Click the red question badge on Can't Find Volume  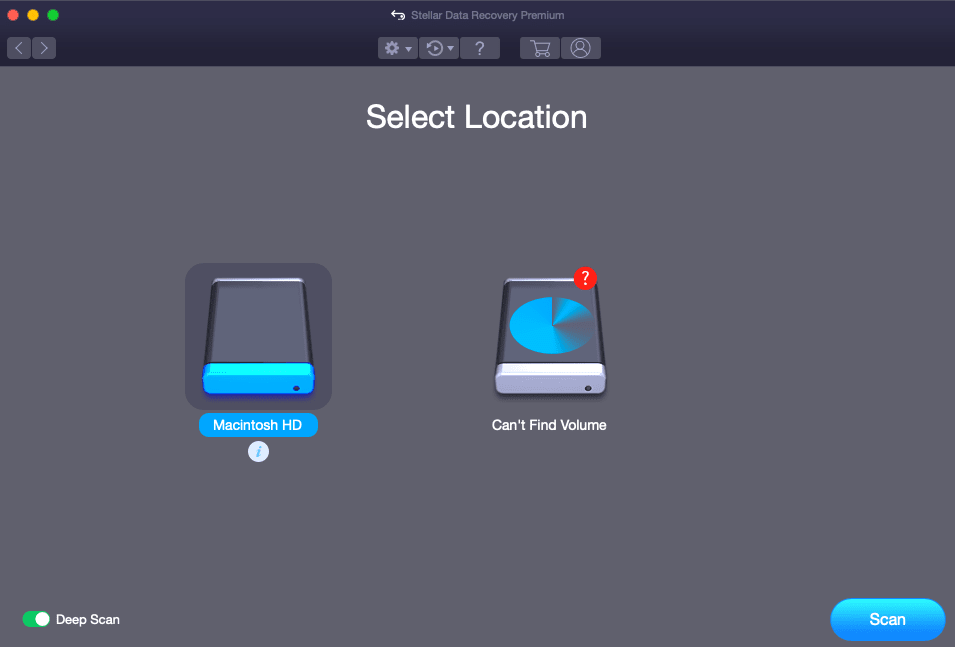(586, 278)
